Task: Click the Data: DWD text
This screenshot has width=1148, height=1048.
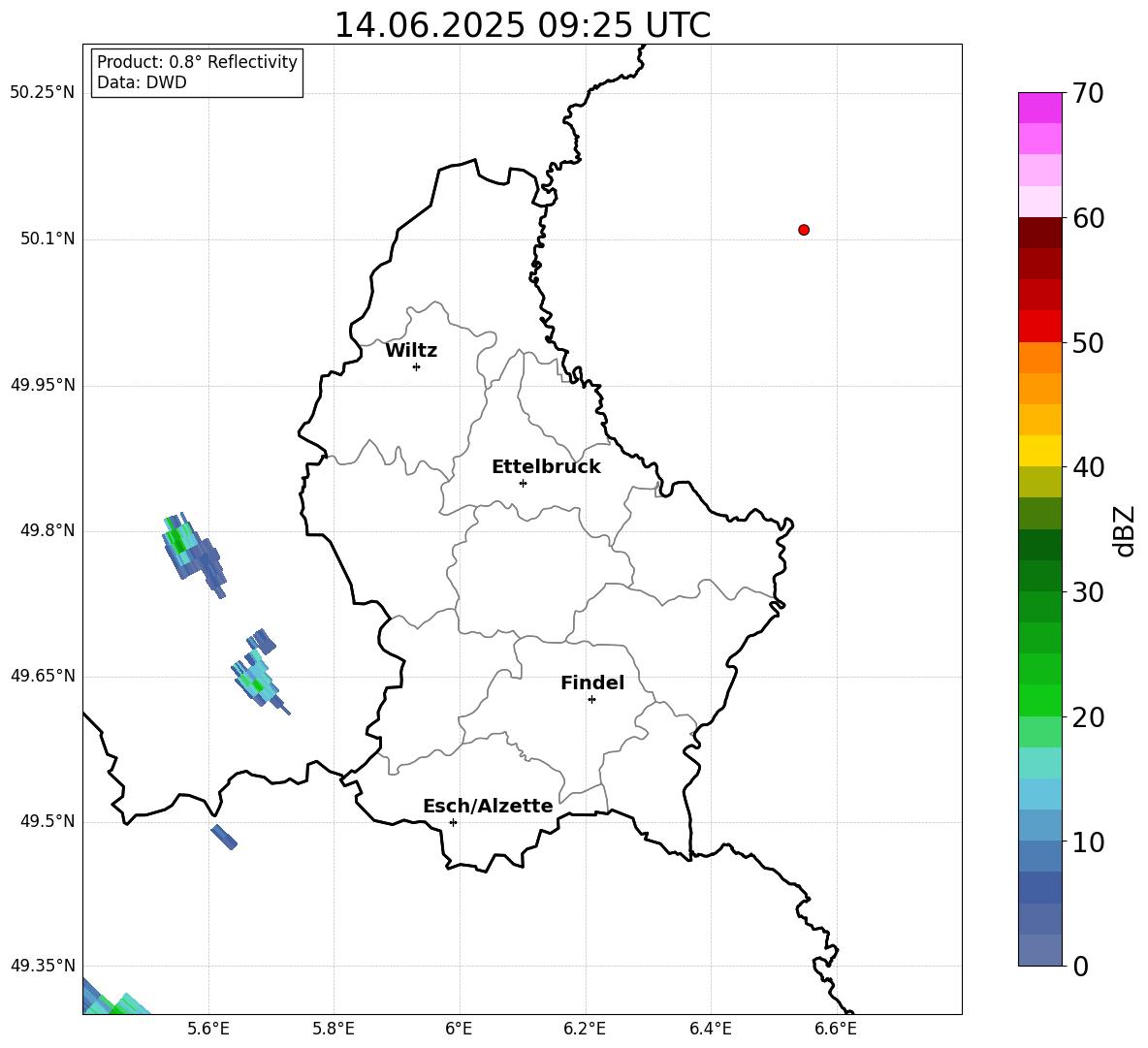Action: tap(142, 82)
